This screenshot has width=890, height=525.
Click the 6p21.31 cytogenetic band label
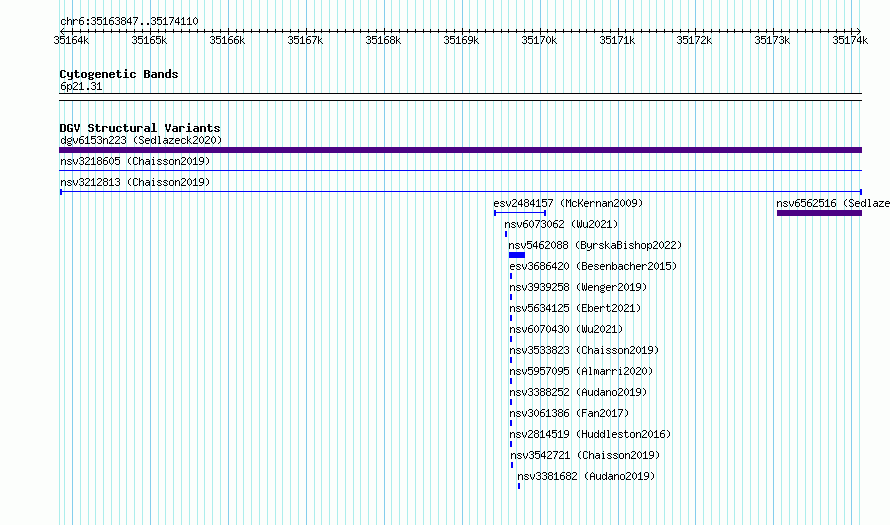coord(81,86)
